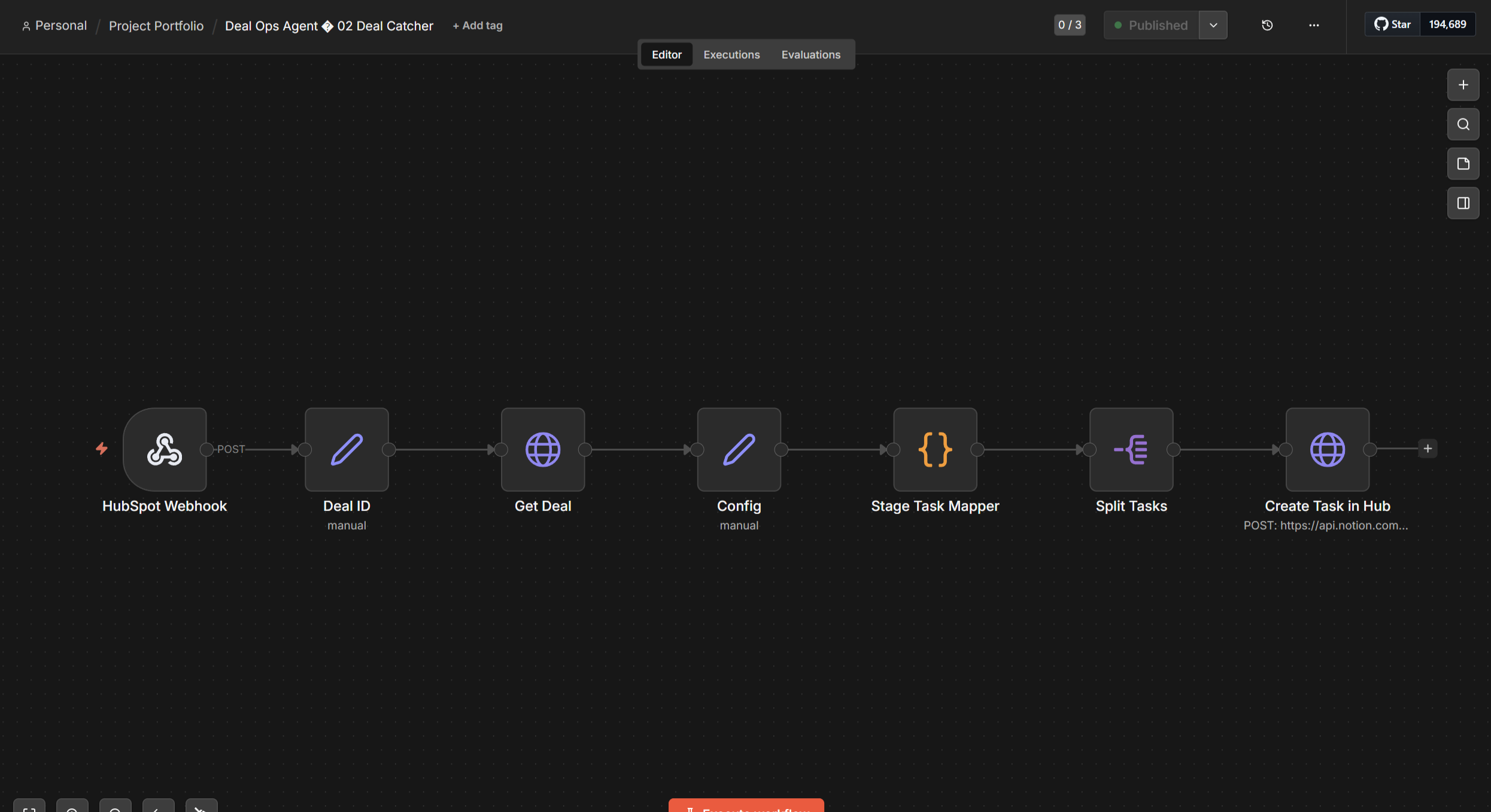Add a sticky note from sidebar
This screenshot has height=812, width=1491.
pos(1463,164)
